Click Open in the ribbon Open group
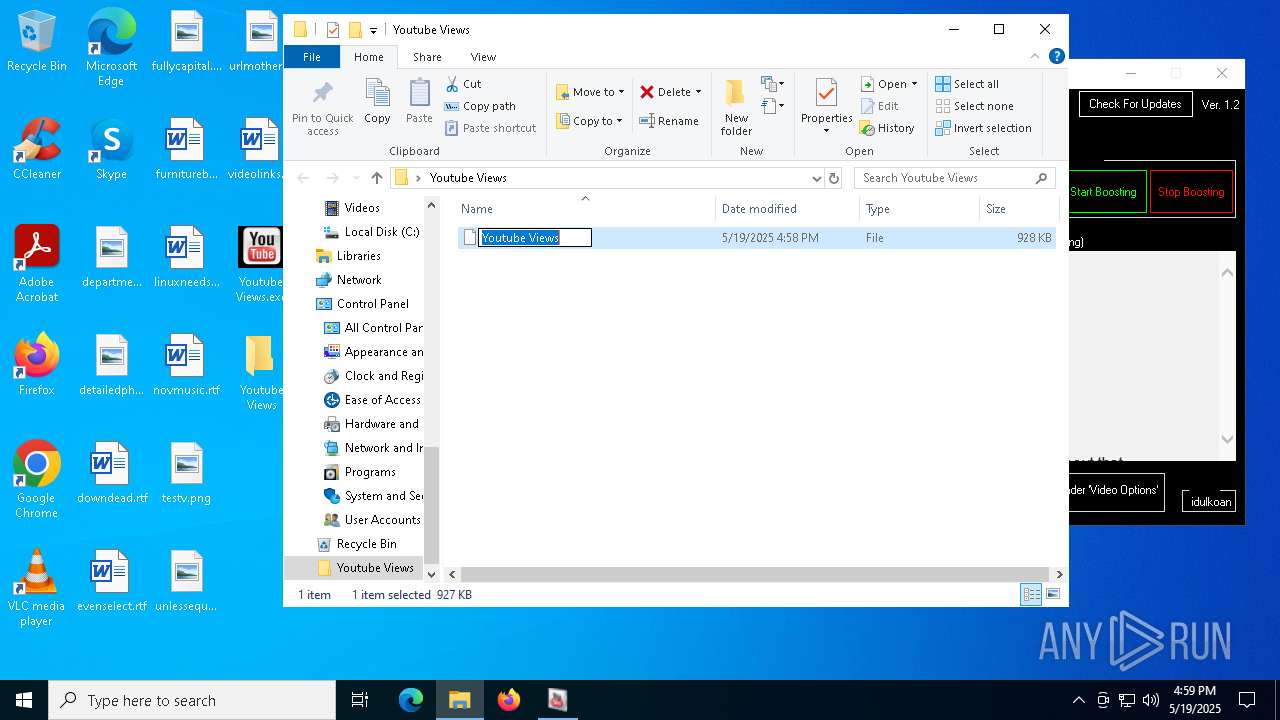Screen dimensions: 1280x720 (x=888, y=84)
